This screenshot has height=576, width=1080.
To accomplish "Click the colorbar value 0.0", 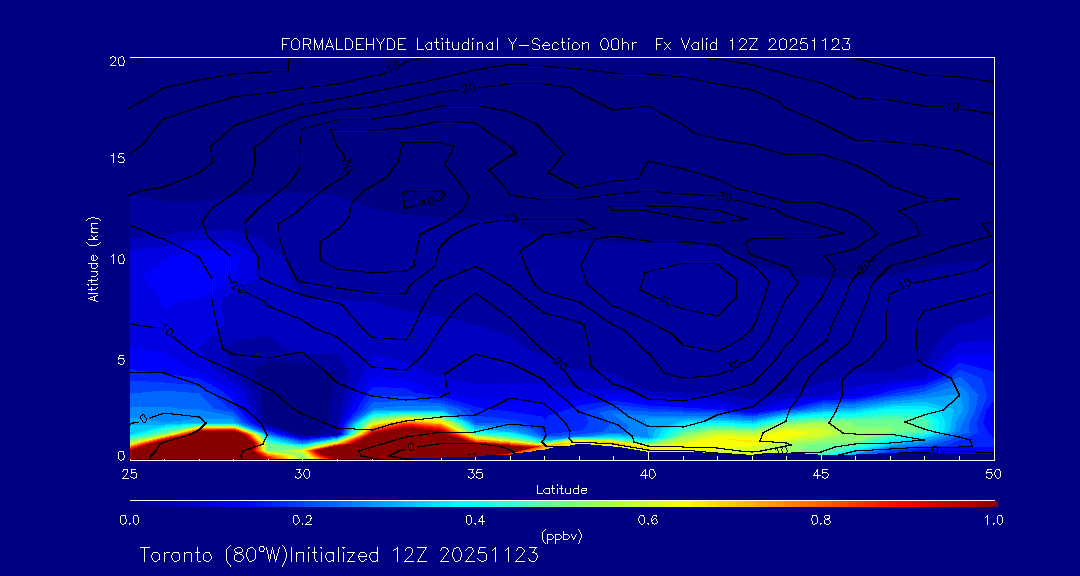I will [129, 520].
